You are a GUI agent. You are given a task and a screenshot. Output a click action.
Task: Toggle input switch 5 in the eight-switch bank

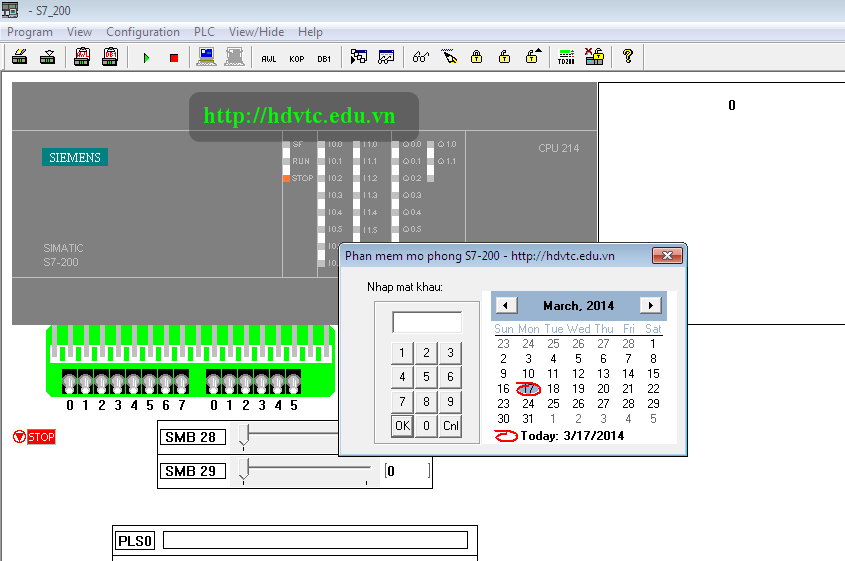(150, 382)
